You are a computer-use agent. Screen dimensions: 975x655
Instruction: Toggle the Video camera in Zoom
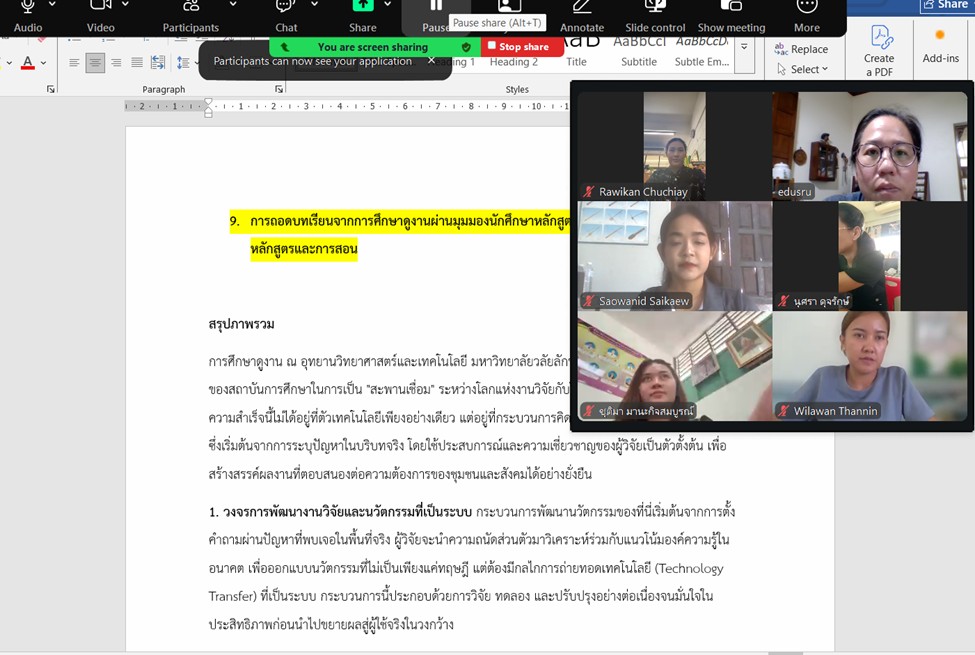101,8
